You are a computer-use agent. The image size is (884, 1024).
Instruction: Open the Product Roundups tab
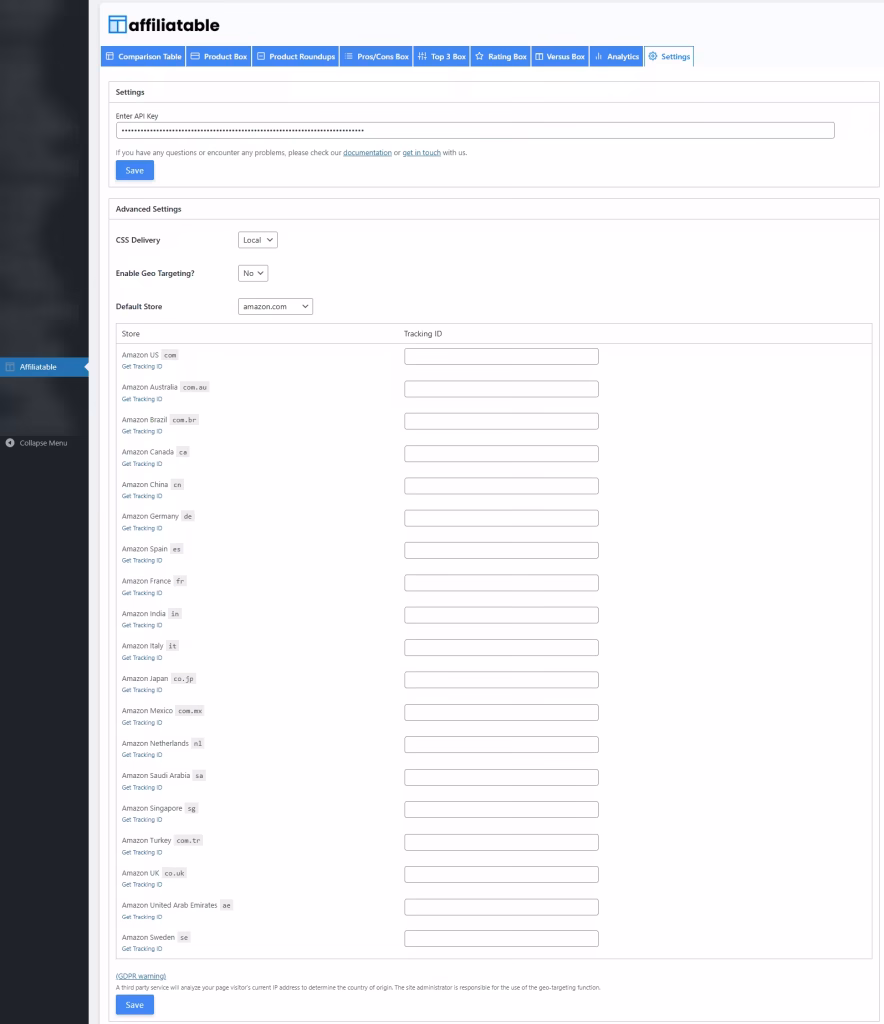click(x=296, y=56)
